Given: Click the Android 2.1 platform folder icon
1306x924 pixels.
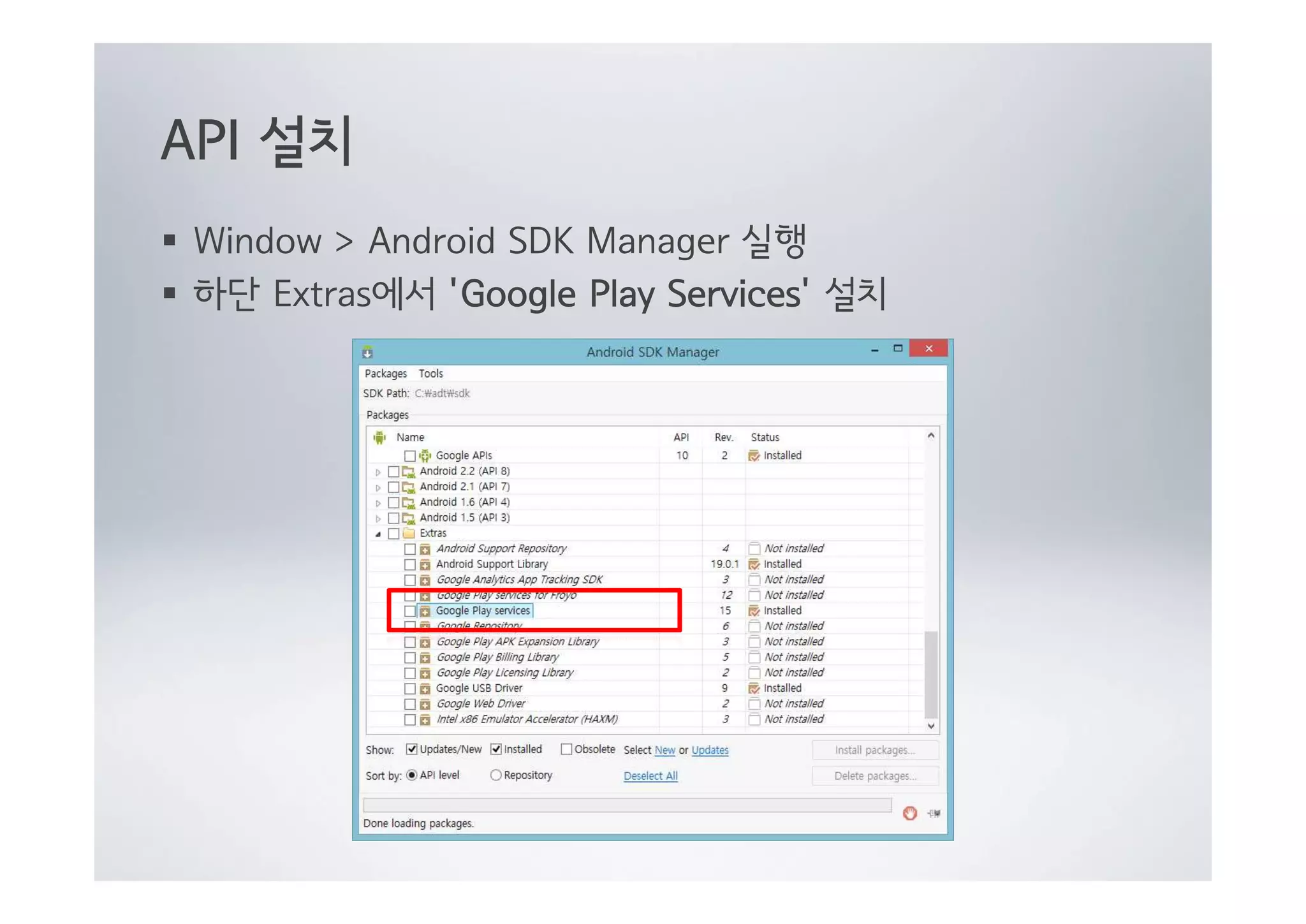Looking at the screenshot, I should [x=409, y=487].
